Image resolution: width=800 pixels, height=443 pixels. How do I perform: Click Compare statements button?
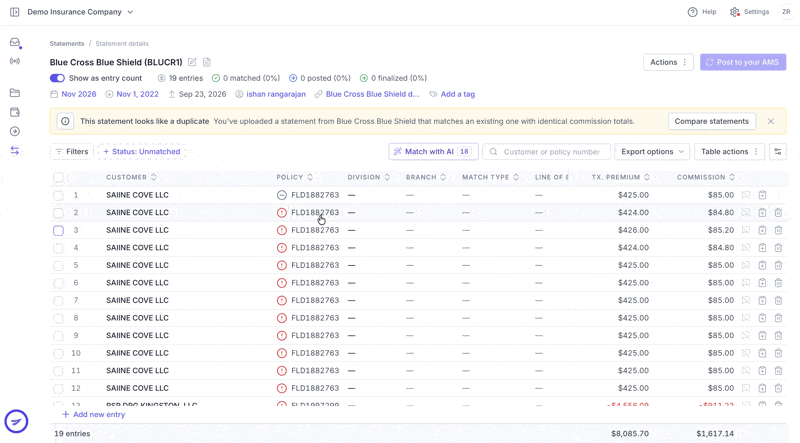click(x=712, y=121)
